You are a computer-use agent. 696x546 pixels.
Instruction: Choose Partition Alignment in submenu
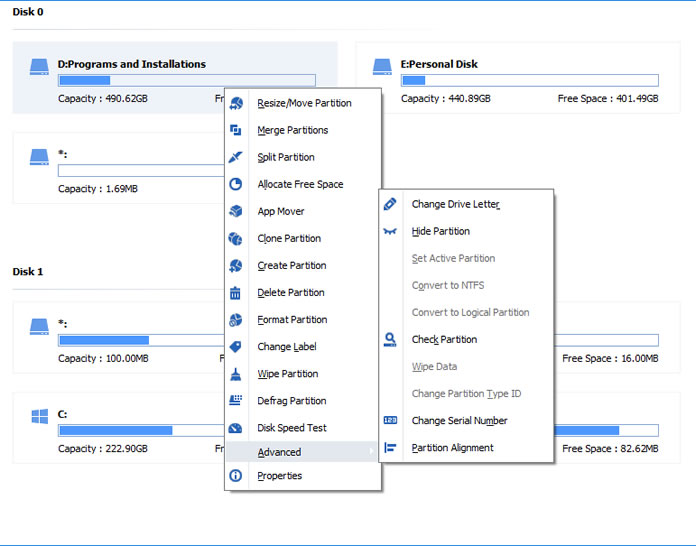pyautogui.click(x=466, y=447)
